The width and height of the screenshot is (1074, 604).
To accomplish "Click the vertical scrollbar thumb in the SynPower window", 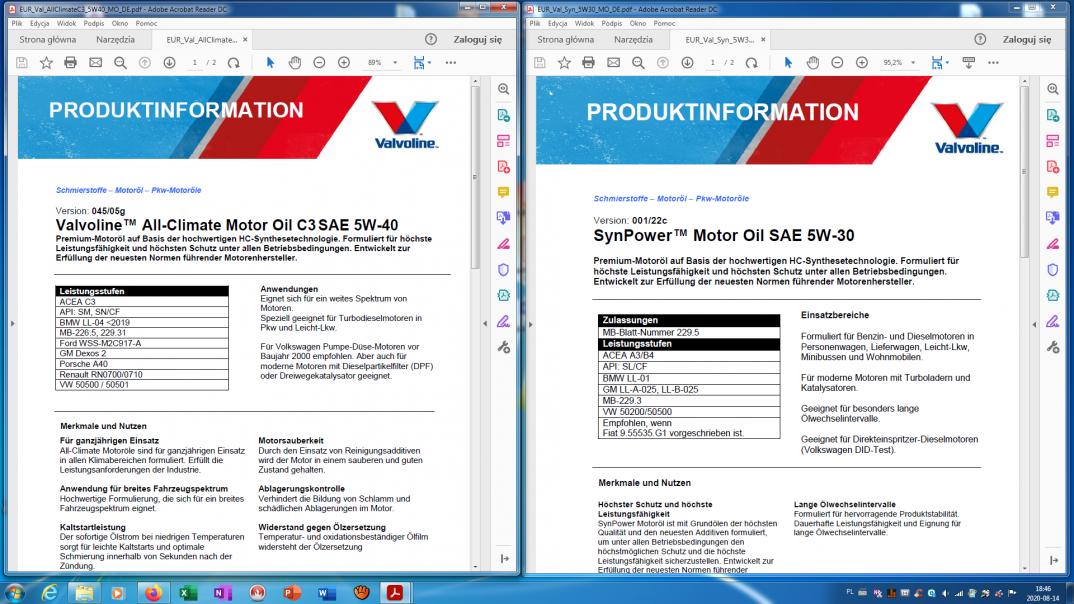I will [1025, 171].
